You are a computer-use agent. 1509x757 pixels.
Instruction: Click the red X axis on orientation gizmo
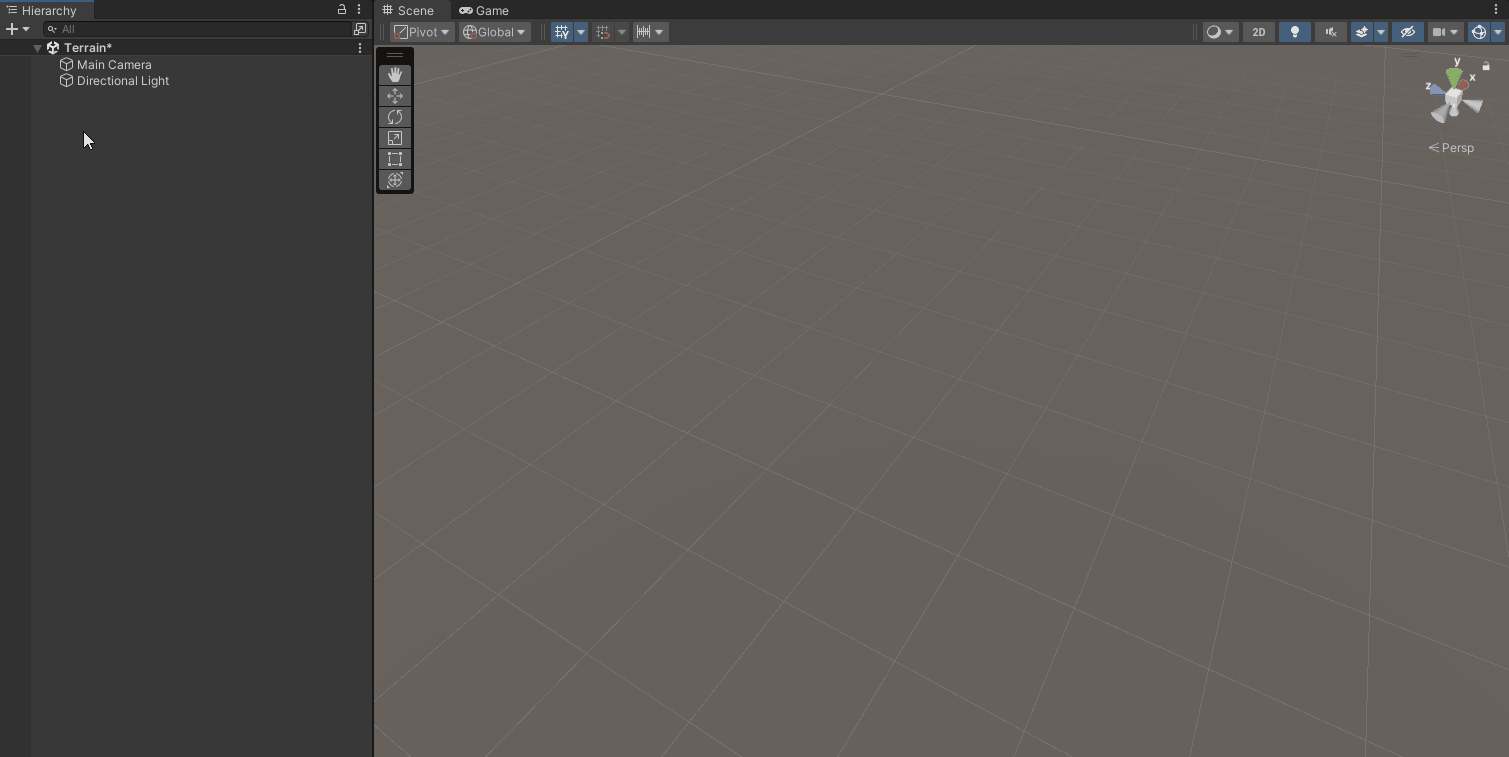pyautogui.click(x=1463, y=85)
